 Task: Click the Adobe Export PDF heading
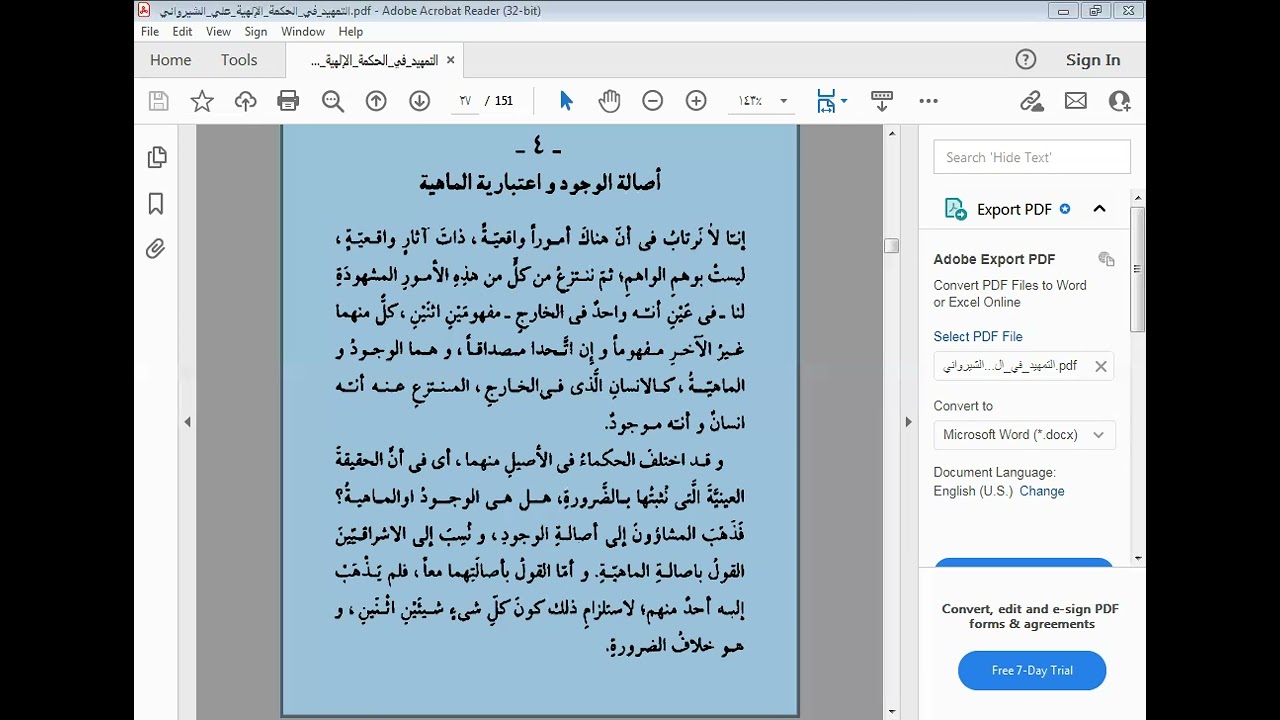tap(994, 259)
